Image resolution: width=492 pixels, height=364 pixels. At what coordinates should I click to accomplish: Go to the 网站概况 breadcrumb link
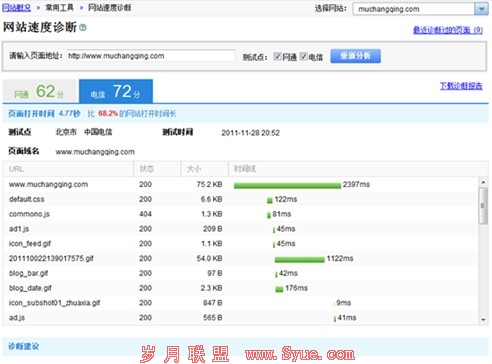(17, 8)
